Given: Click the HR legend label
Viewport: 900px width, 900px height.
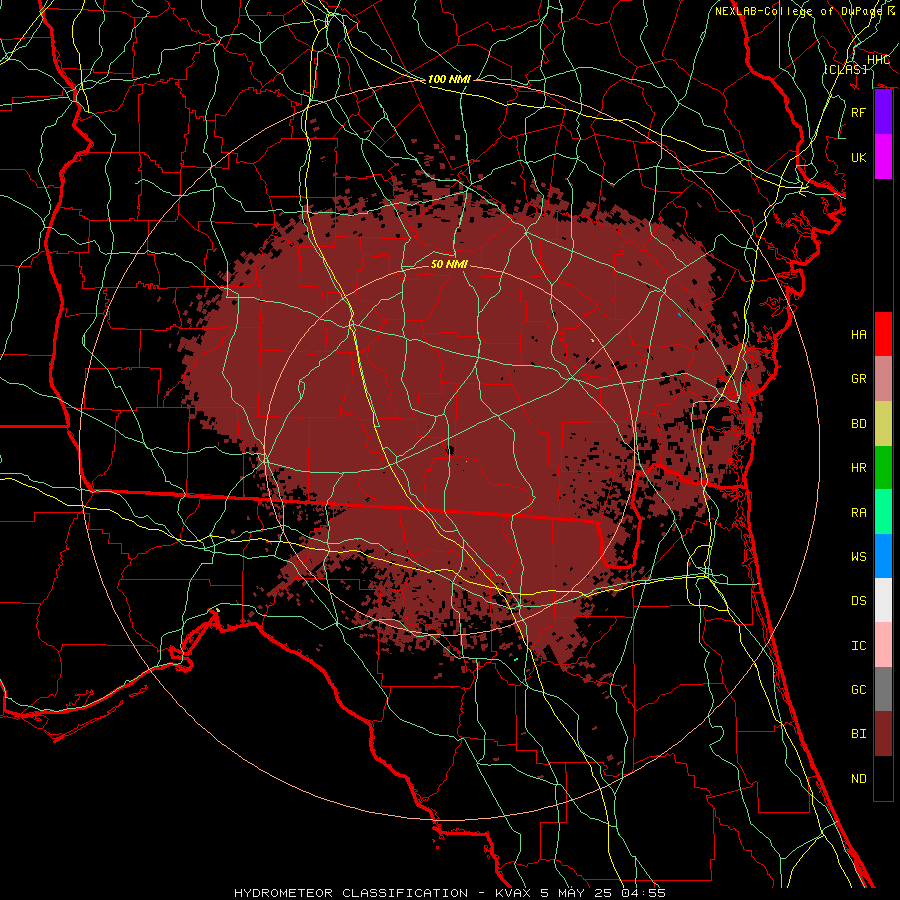Looking at the screenshot, I should pos(859,468).
